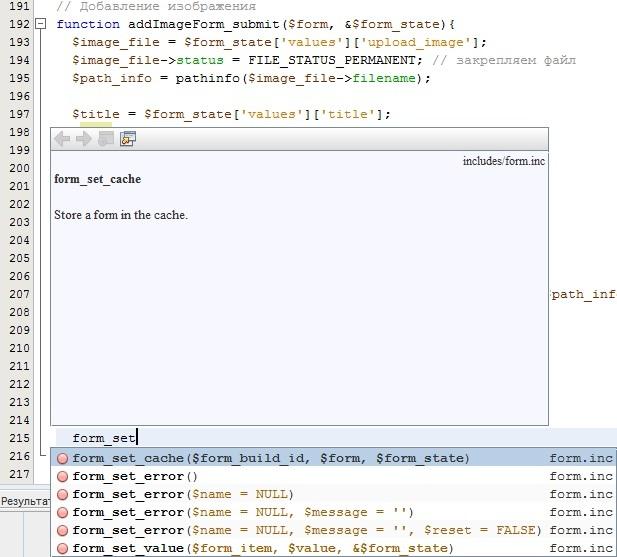
Task: Collapse the addImageForm_submit function fold
Action: click(x=40, y=23)
